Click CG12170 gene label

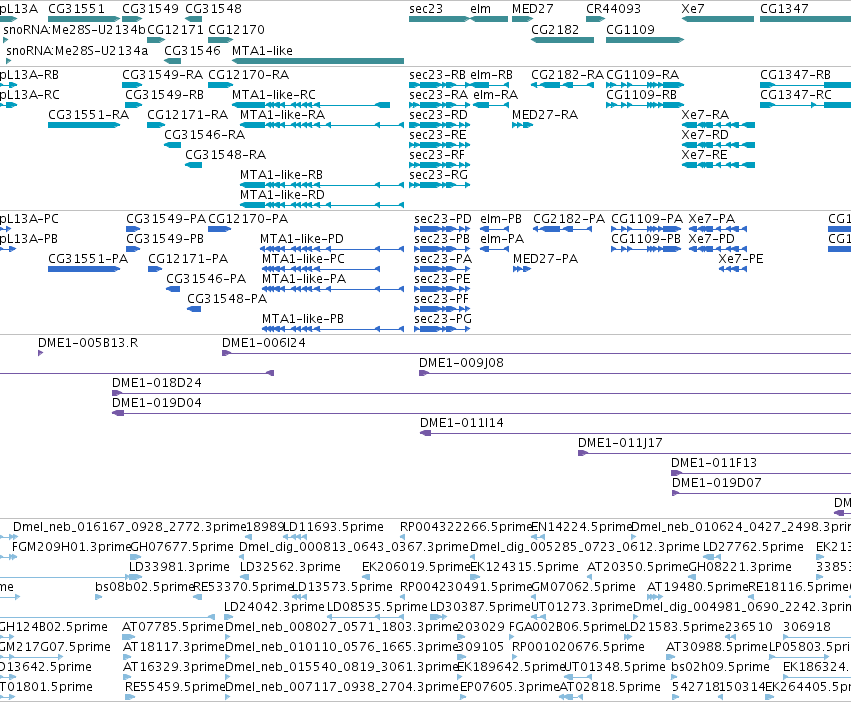tap(237, 29)
